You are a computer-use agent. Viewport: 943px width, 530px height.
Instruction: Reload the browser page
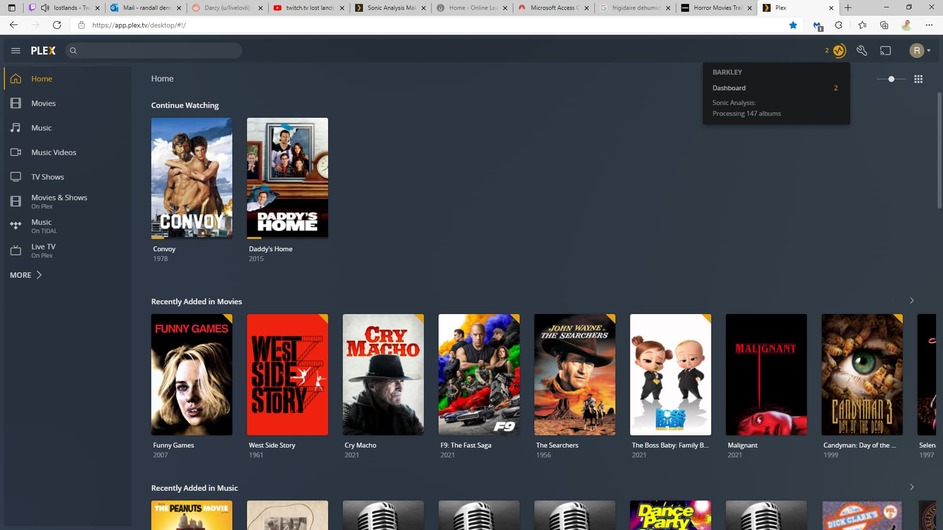click(57, 25)
